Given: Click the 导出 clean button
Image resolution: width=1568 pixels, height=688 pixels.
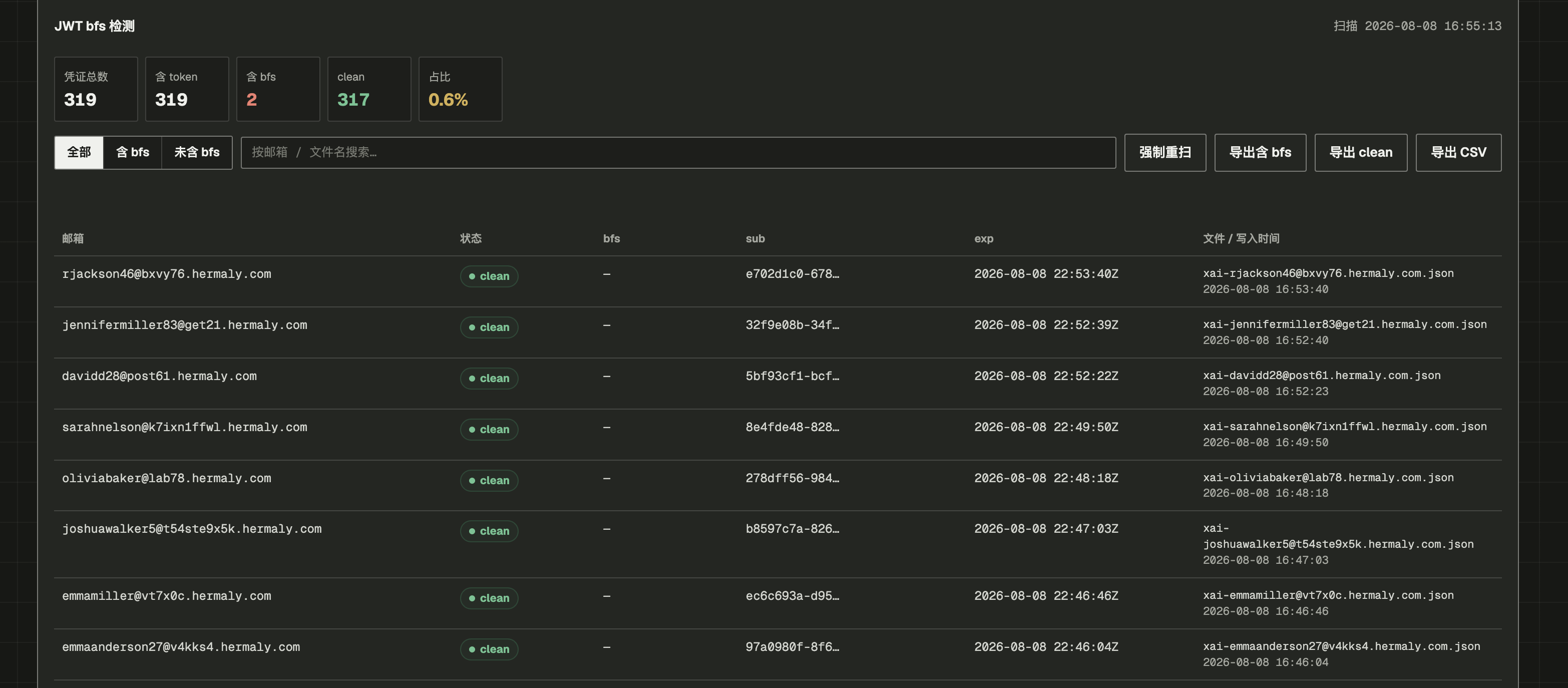Looking at the screenshot, I should coord(1360,152).
